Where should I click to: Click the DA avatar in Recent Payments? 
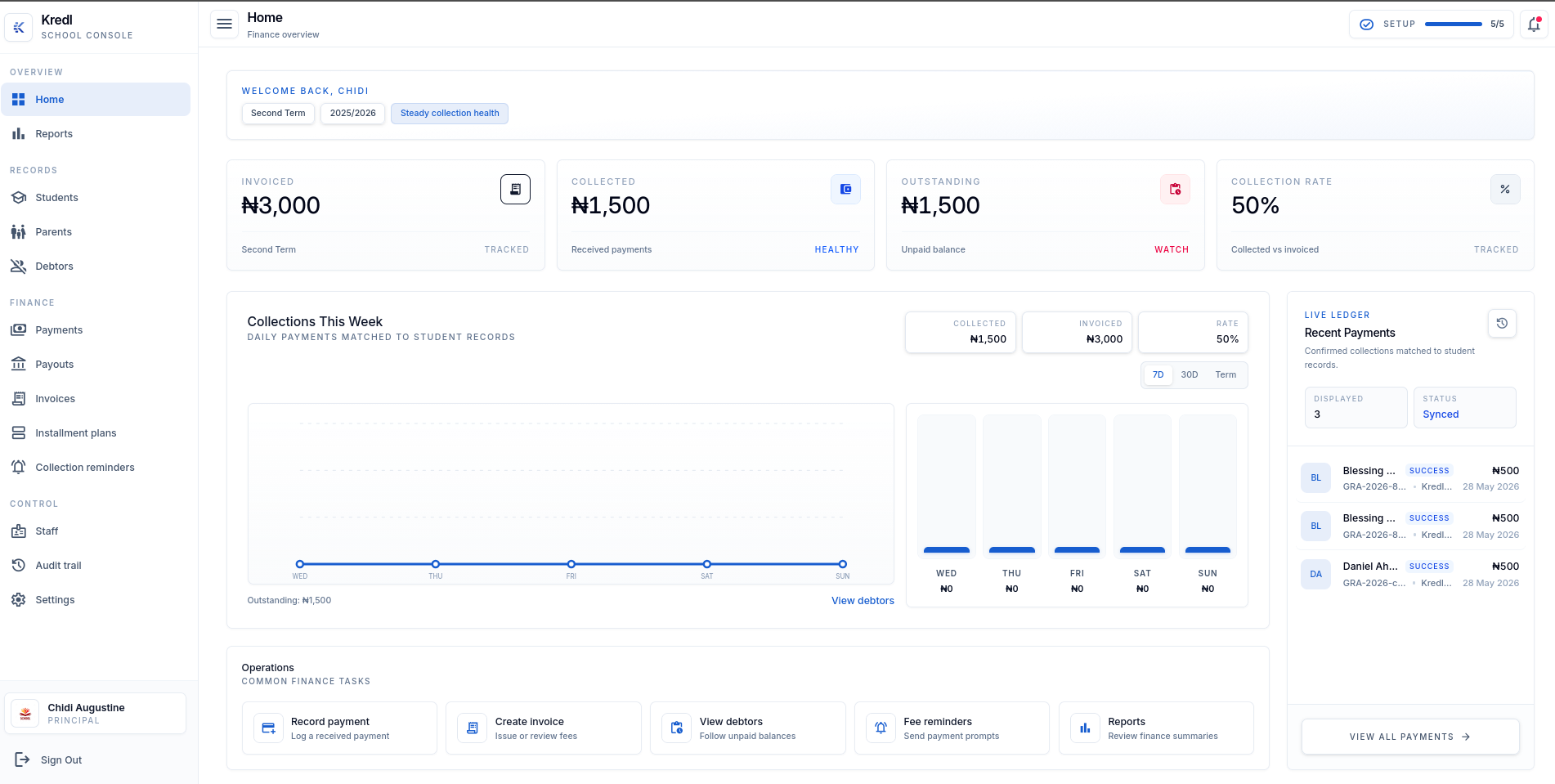click(x=1316, y=574)
